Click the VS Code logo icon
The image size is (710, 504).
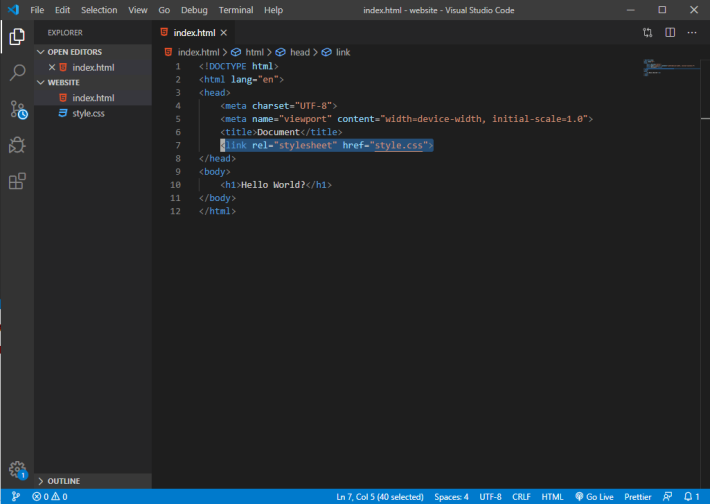[x=13, y=10]
